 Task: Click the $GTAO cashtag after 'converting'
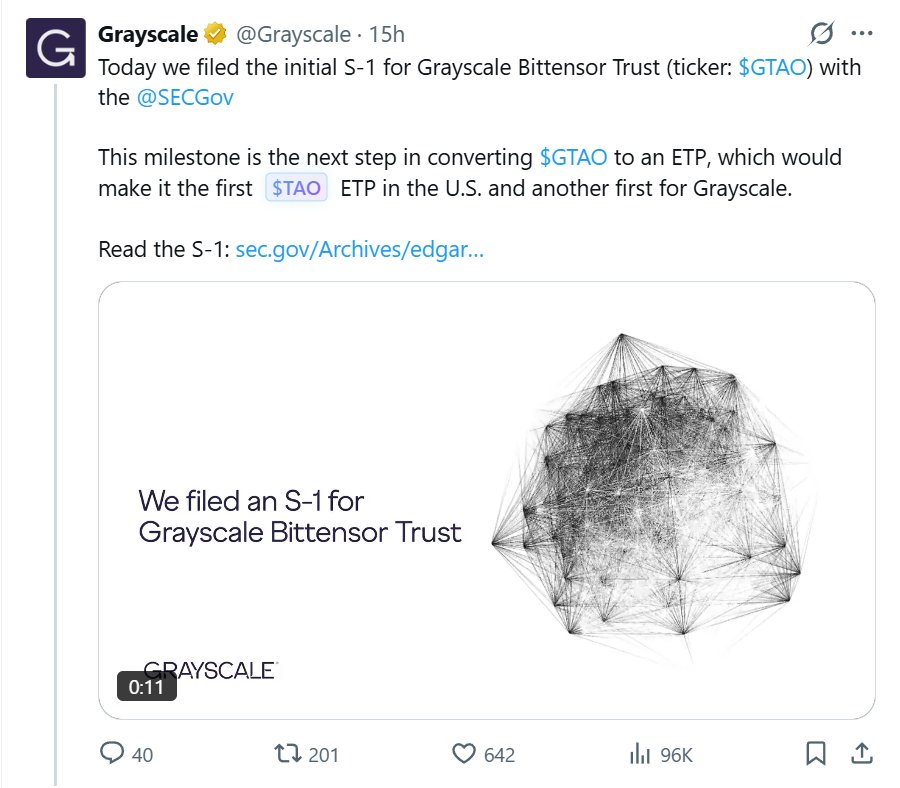[x=575, y=157]
